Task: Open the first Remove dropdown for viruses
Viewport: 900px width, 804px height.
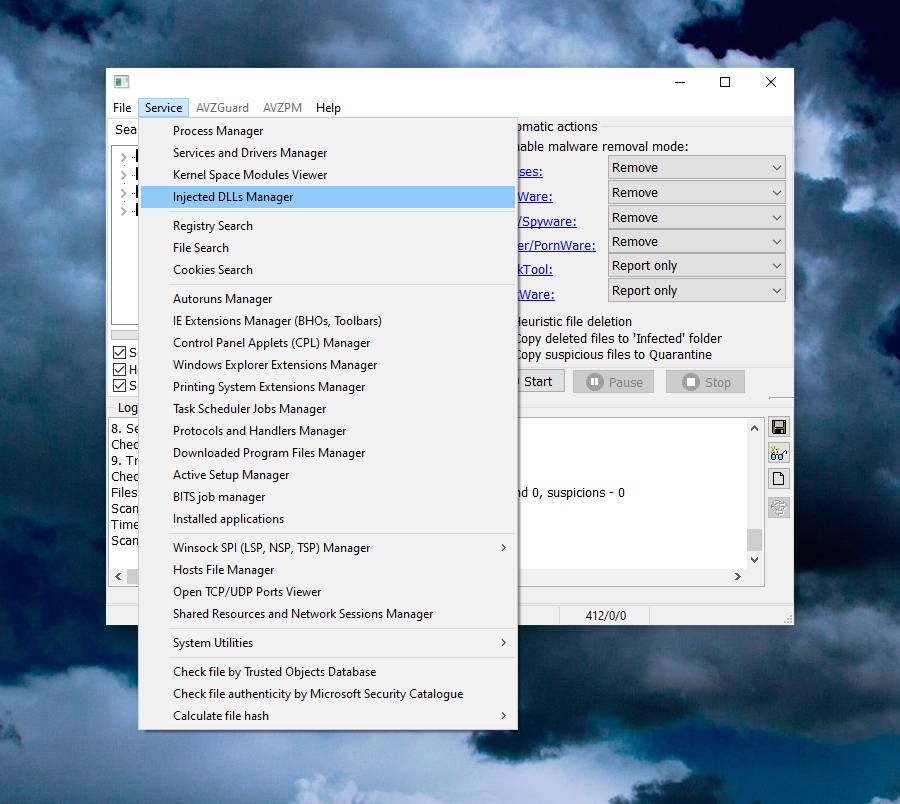Action: click(x=696, y=168)
